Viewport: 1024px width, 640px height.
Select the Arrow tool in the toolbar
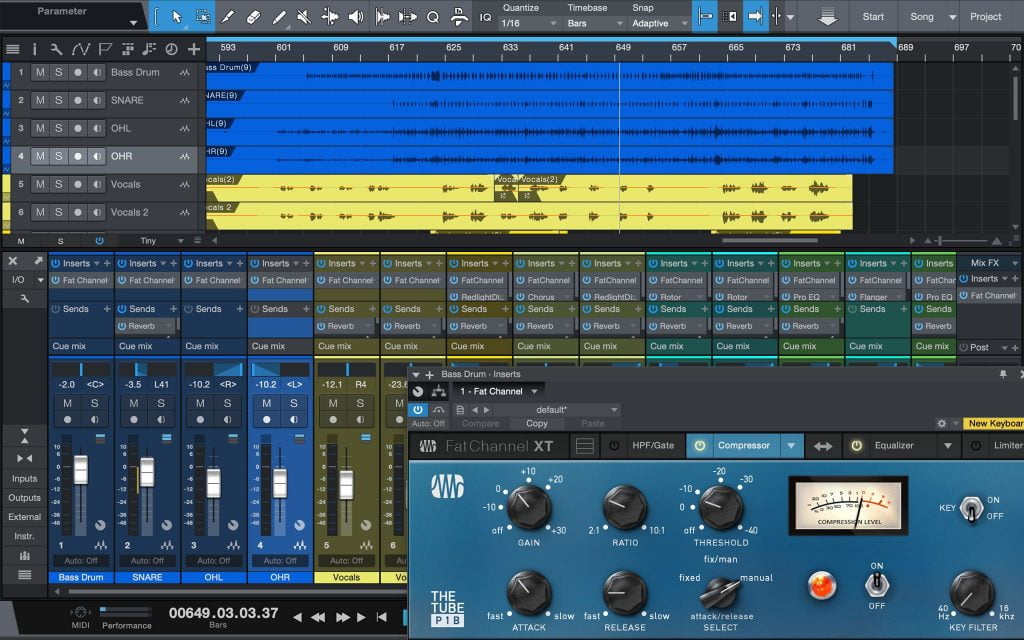click(x=176, y=17)
